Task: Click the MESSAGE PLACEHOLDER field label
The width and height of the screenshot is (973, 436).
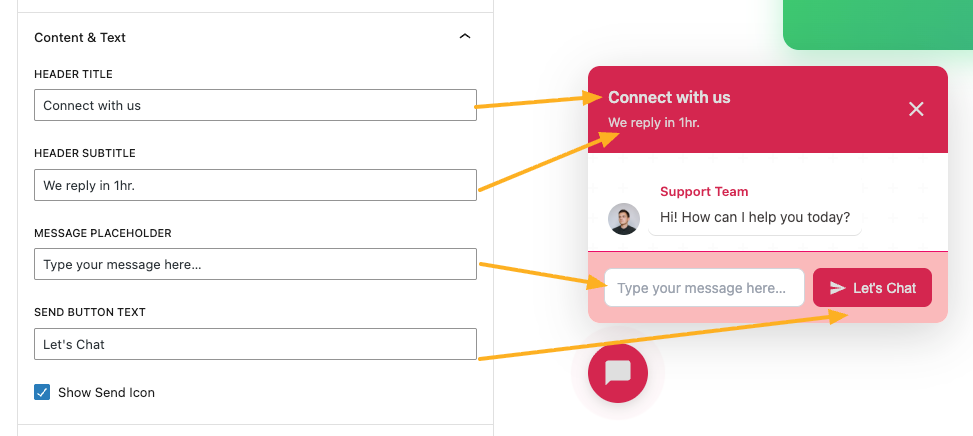Action: [103, 233]
